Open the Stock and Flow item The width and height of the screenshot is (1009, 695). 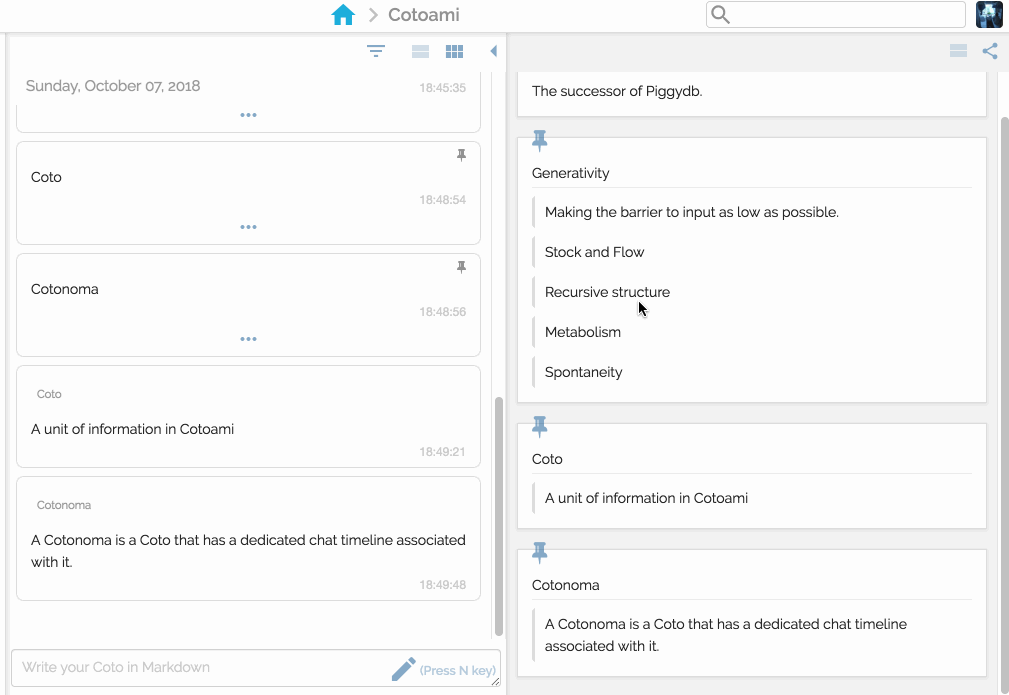[x=594, y=252]
